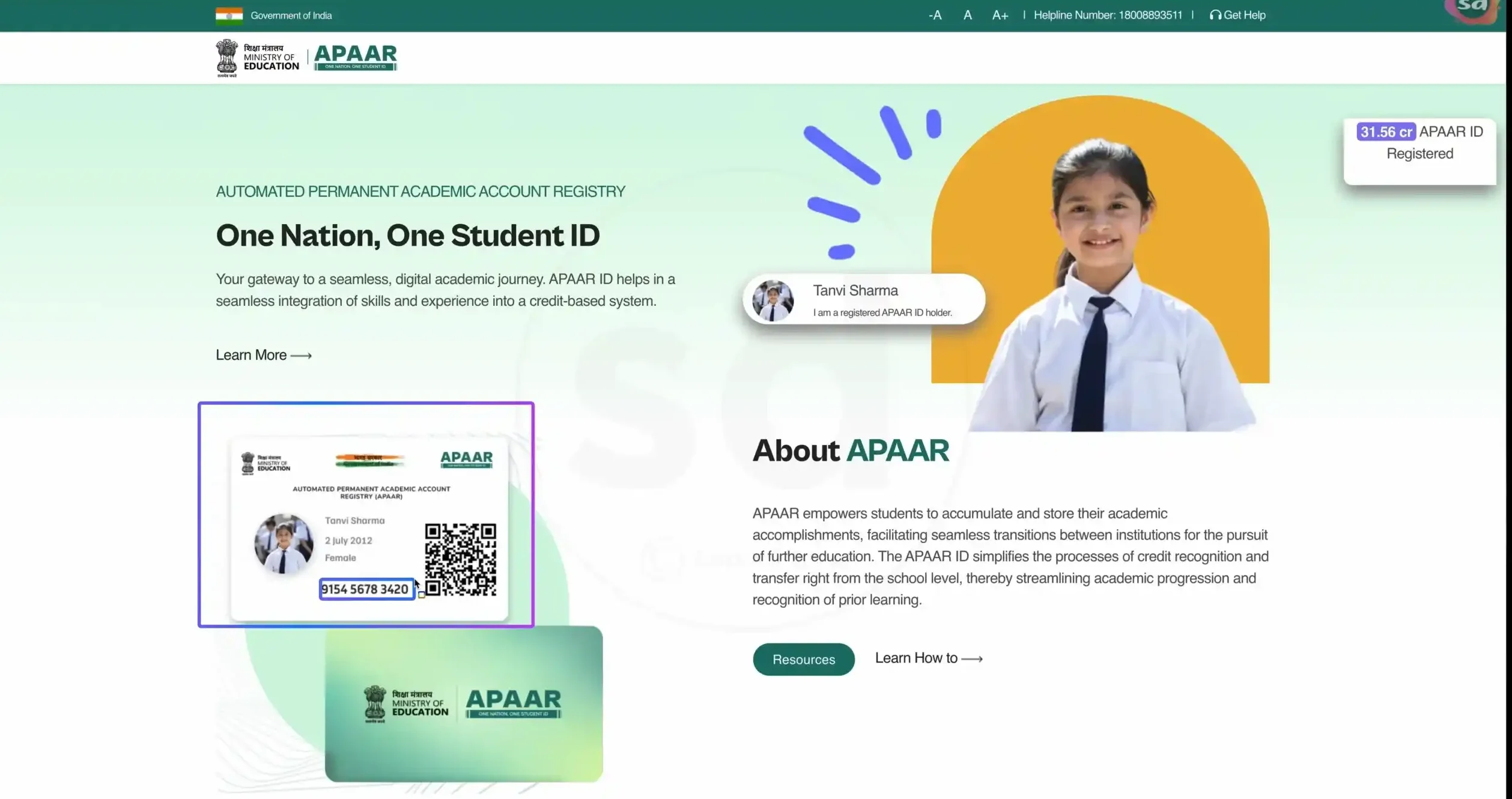
Task: Click the Get Help headphone icon
Action: [1215, 14]
